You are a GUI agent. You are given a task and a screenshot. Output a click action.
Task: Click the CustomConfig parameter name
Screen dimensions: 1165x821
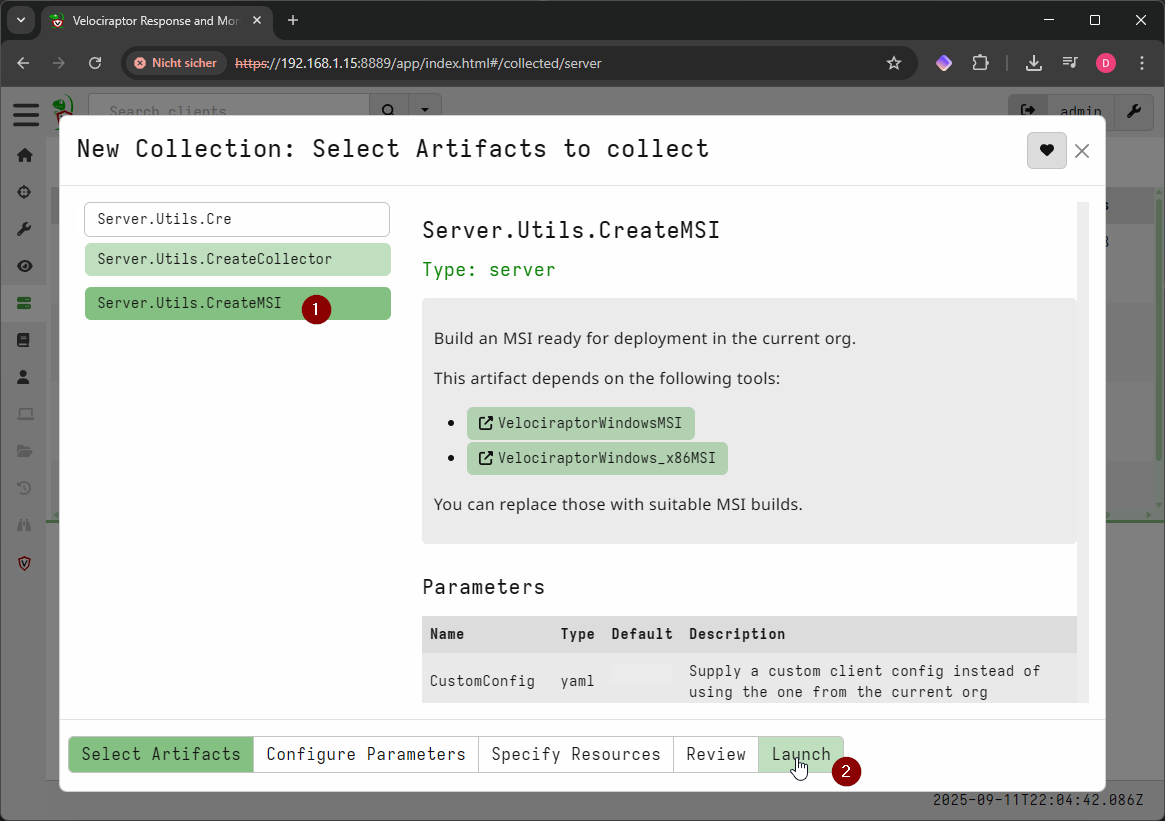tap(482, 681)
